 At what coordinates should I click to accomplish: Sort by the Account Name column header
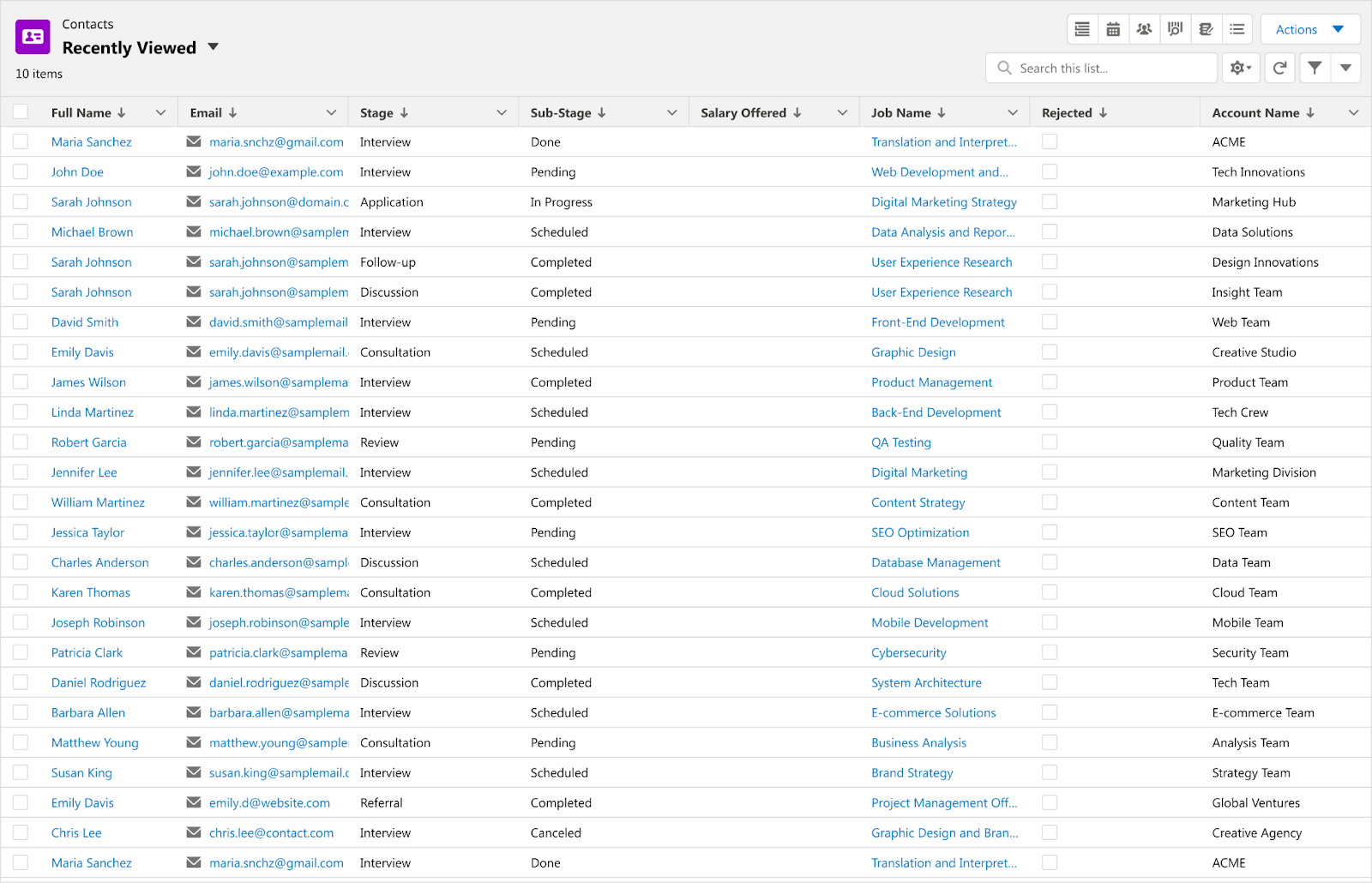tap(1255, 113)
